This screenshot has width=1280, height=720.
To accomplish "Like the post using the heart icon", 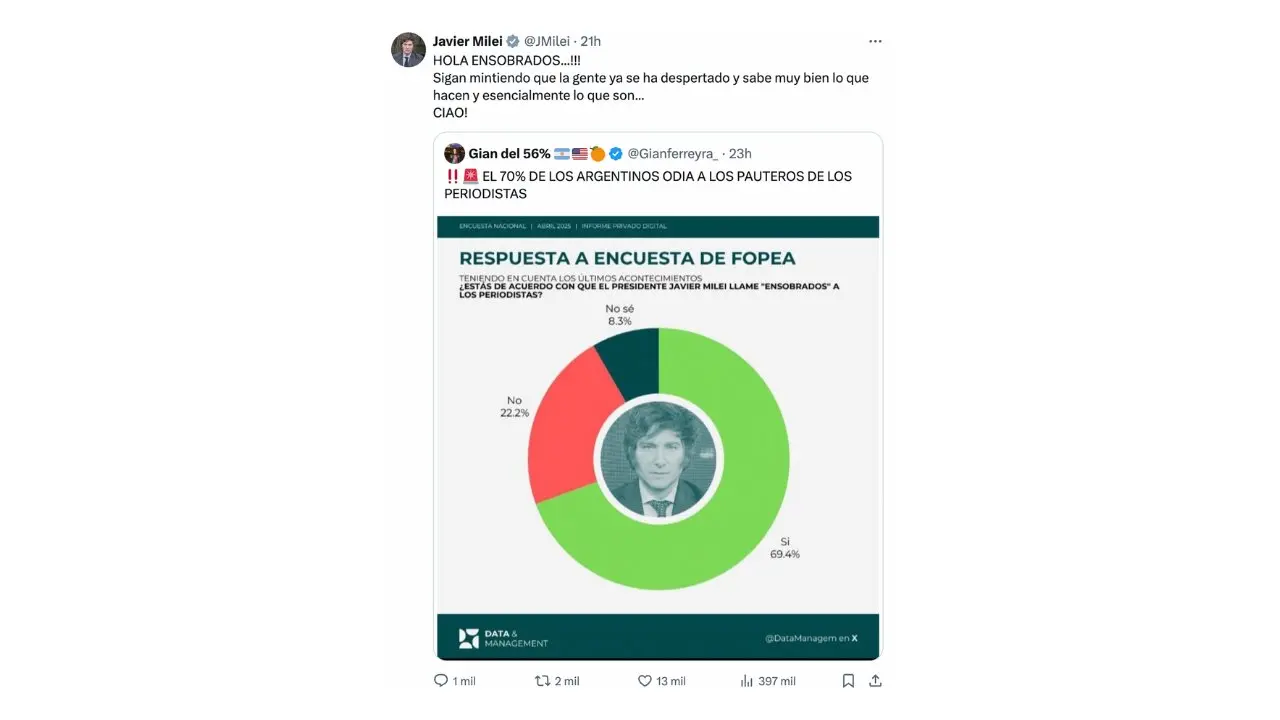I will 645,680.
